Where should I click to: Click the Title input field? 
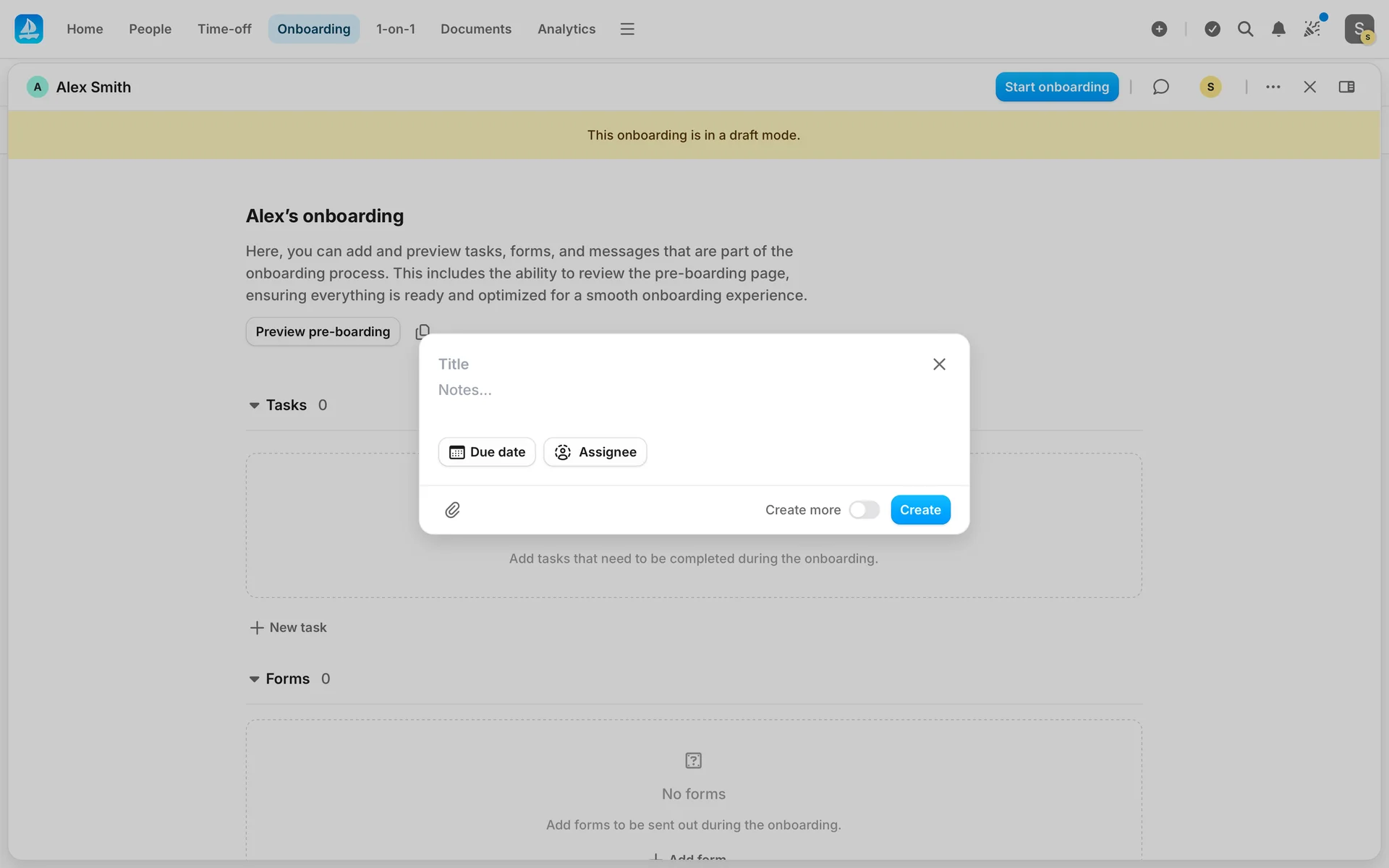click(x=651, y=364)
